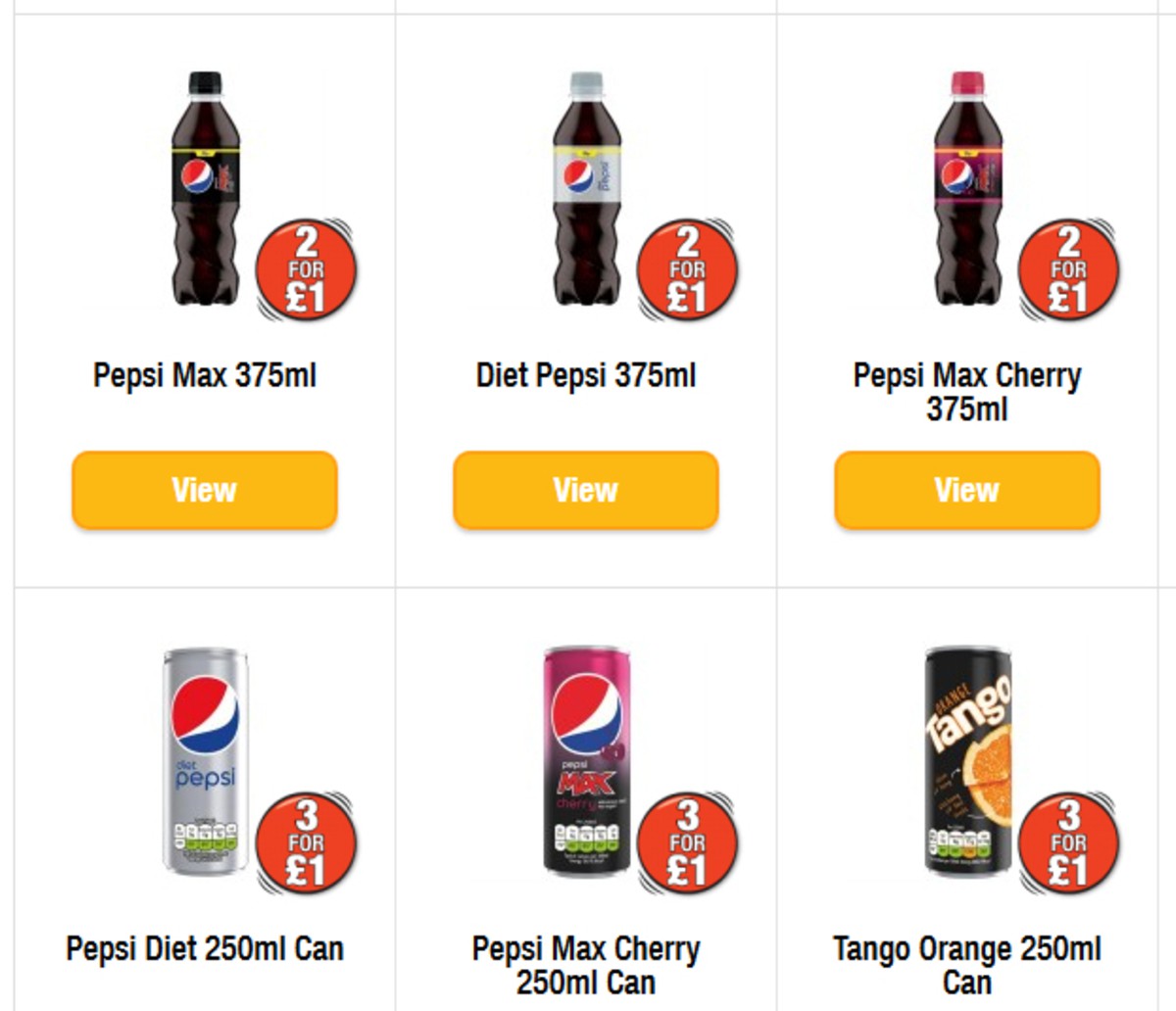
Task: Open the Diet Pepsi 375ml product name link
Action: [x=584, y=374]
